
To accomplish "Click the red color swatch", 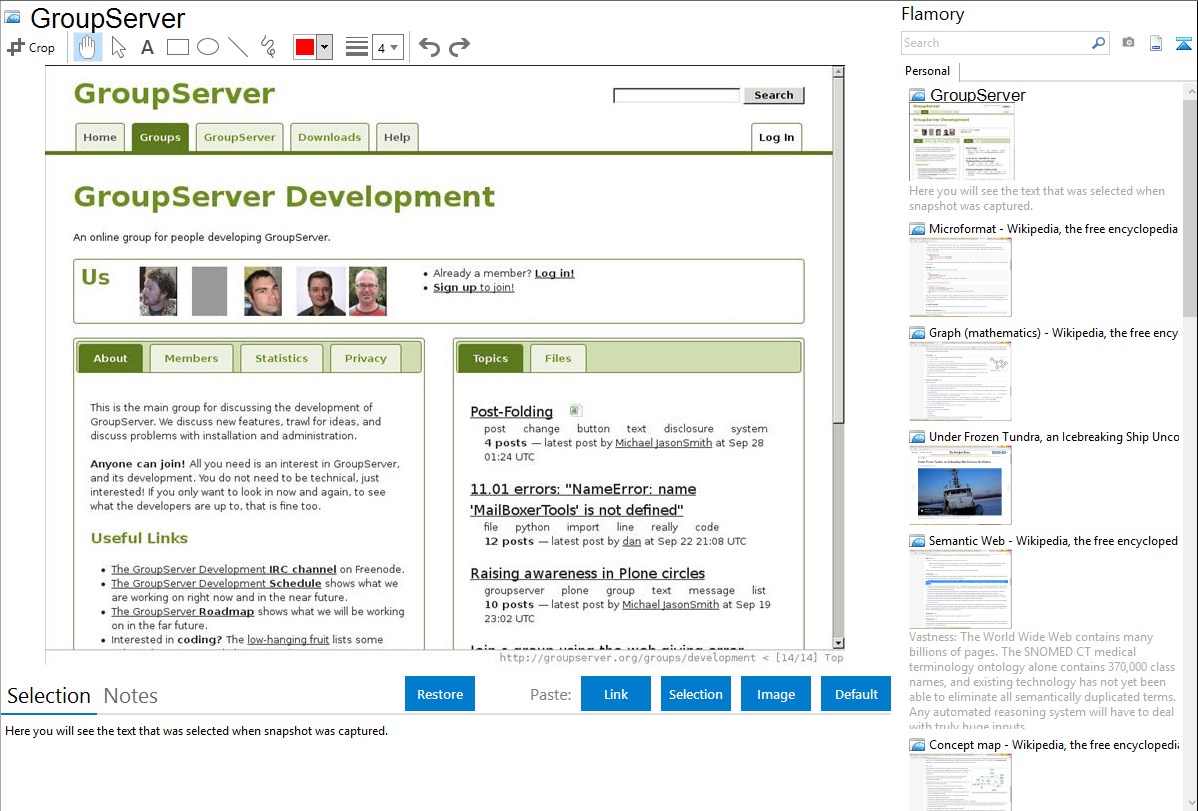I will click(x=305, y=47).
